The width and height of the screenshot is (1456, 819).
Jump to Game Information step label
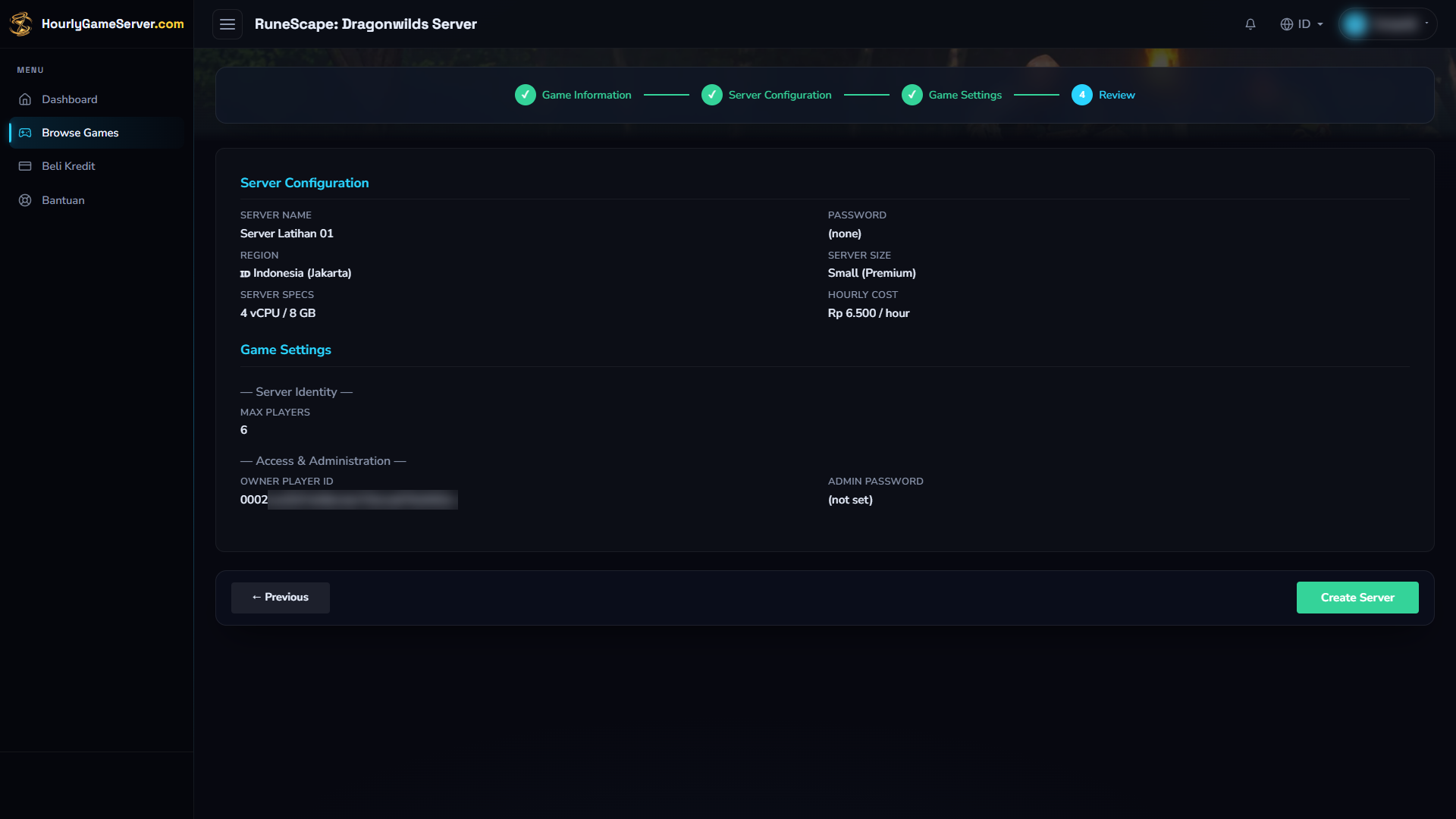pyautogui.click(x=587, y=95)
